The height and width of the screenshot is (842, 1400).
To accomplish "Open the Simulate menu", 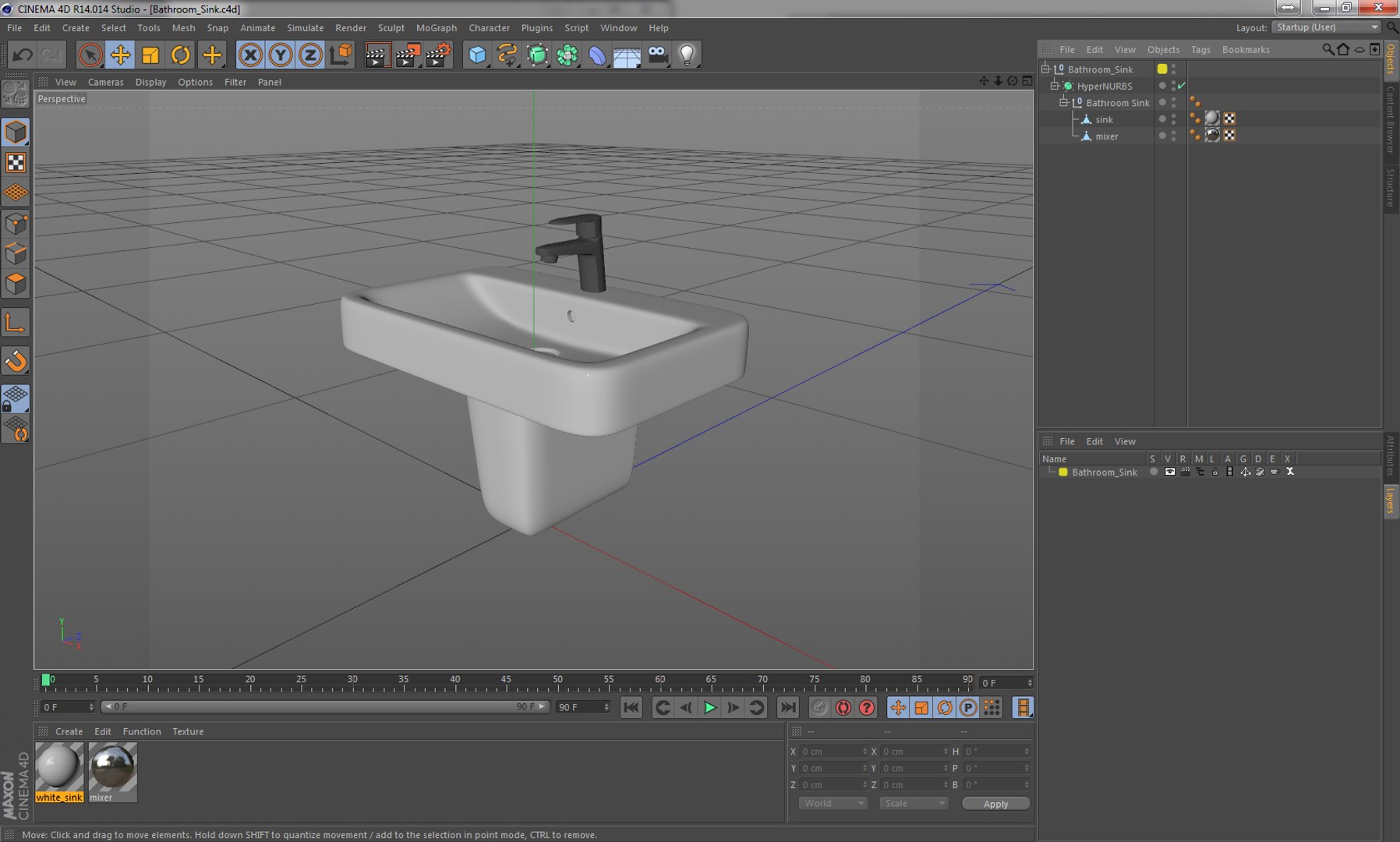I will [x=305, y=27].
